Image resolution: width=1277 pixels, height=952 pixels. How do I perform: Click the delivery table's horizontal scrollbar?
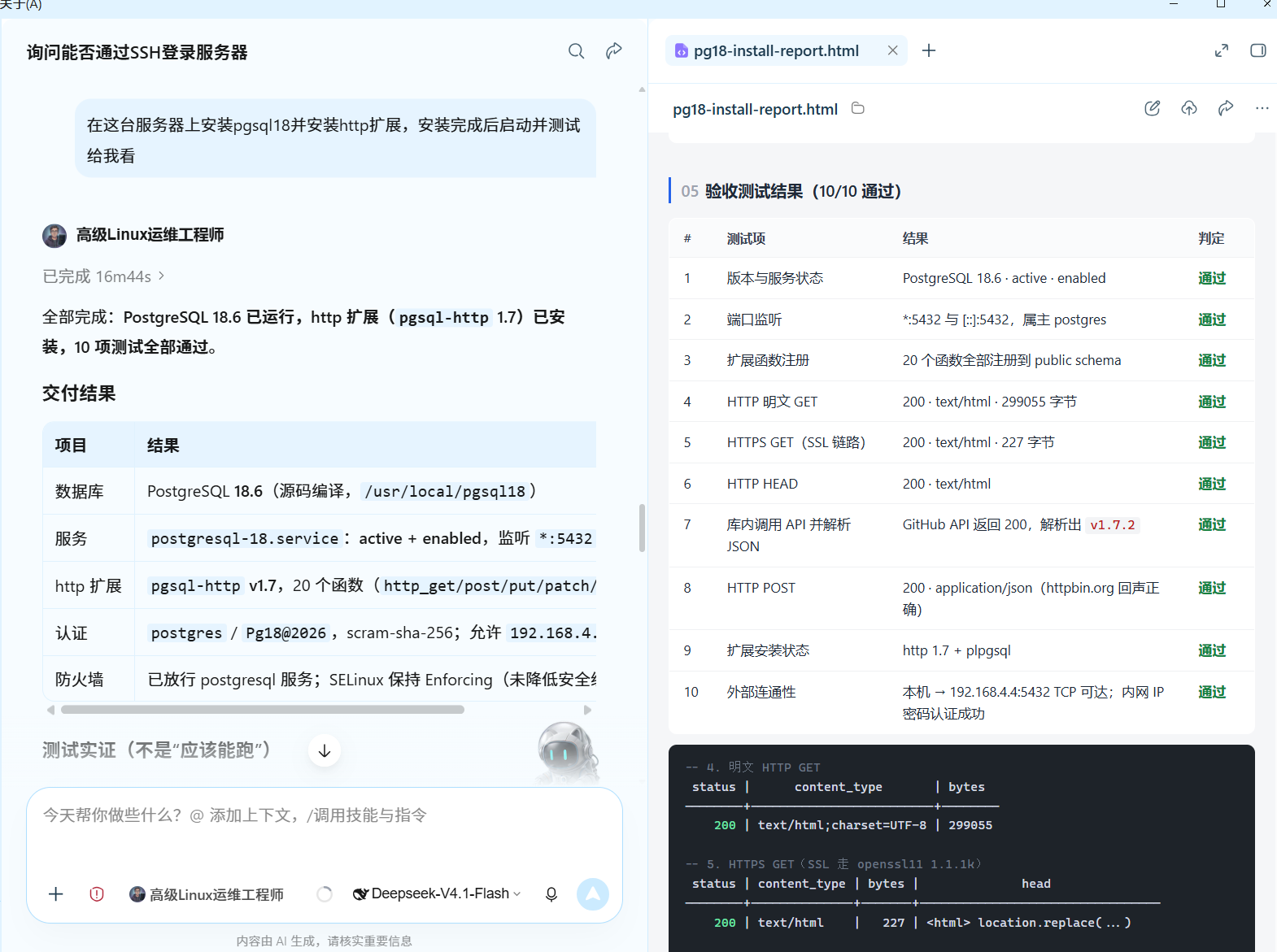coord(263,710)
